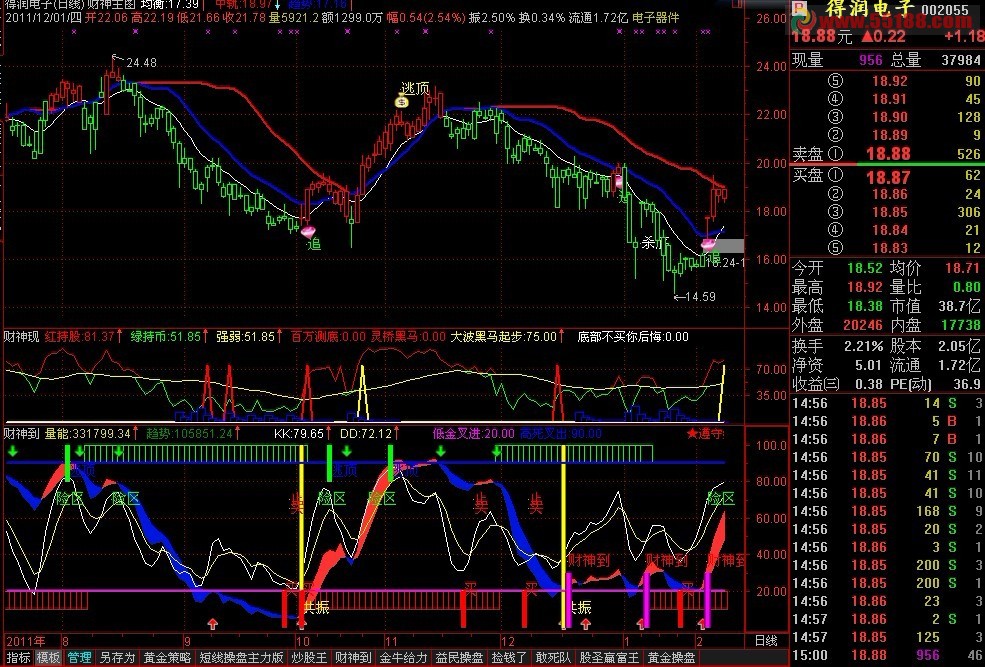The width and height of the screenshot is (985, 667).
Task: Click the red triangle beside 0.22 change
Action: pos(867,37)
